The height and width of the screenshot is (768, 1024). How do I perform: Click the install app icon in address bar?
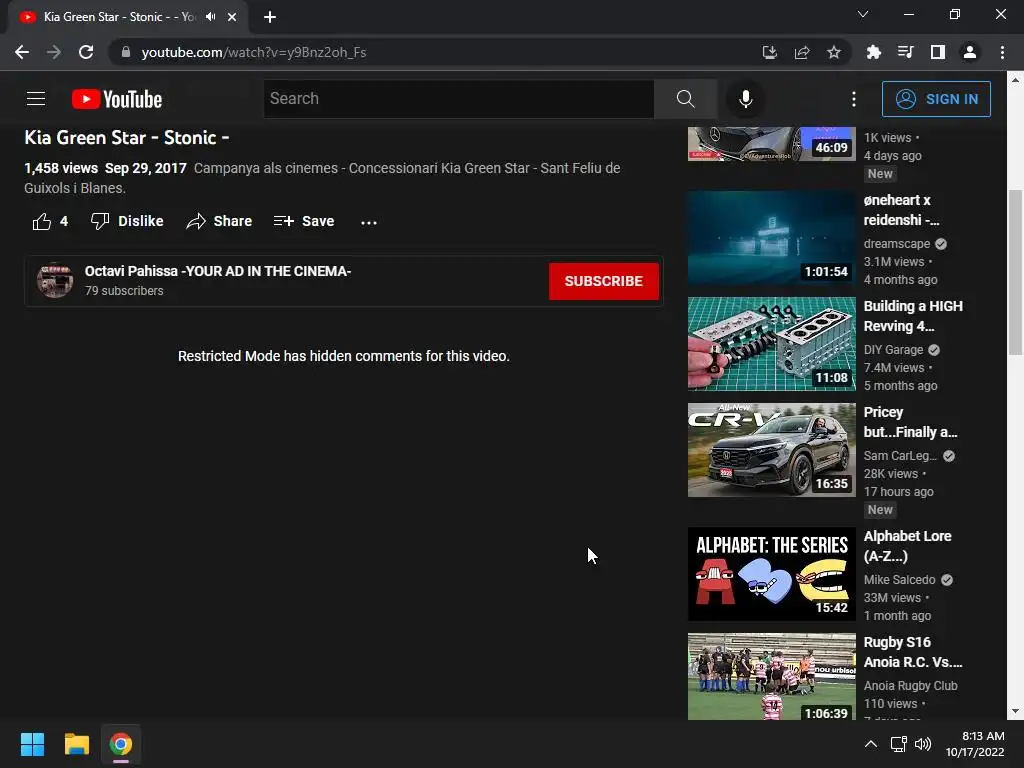[x=770, y=52]
